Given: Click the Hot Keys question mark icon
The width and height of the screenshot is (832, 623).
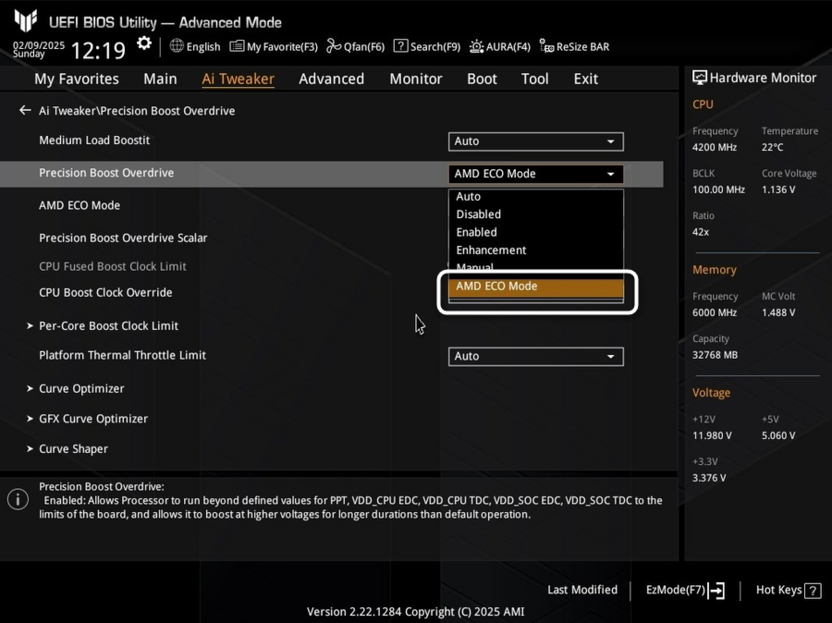Looking at the screenshot, I should 812,590.
